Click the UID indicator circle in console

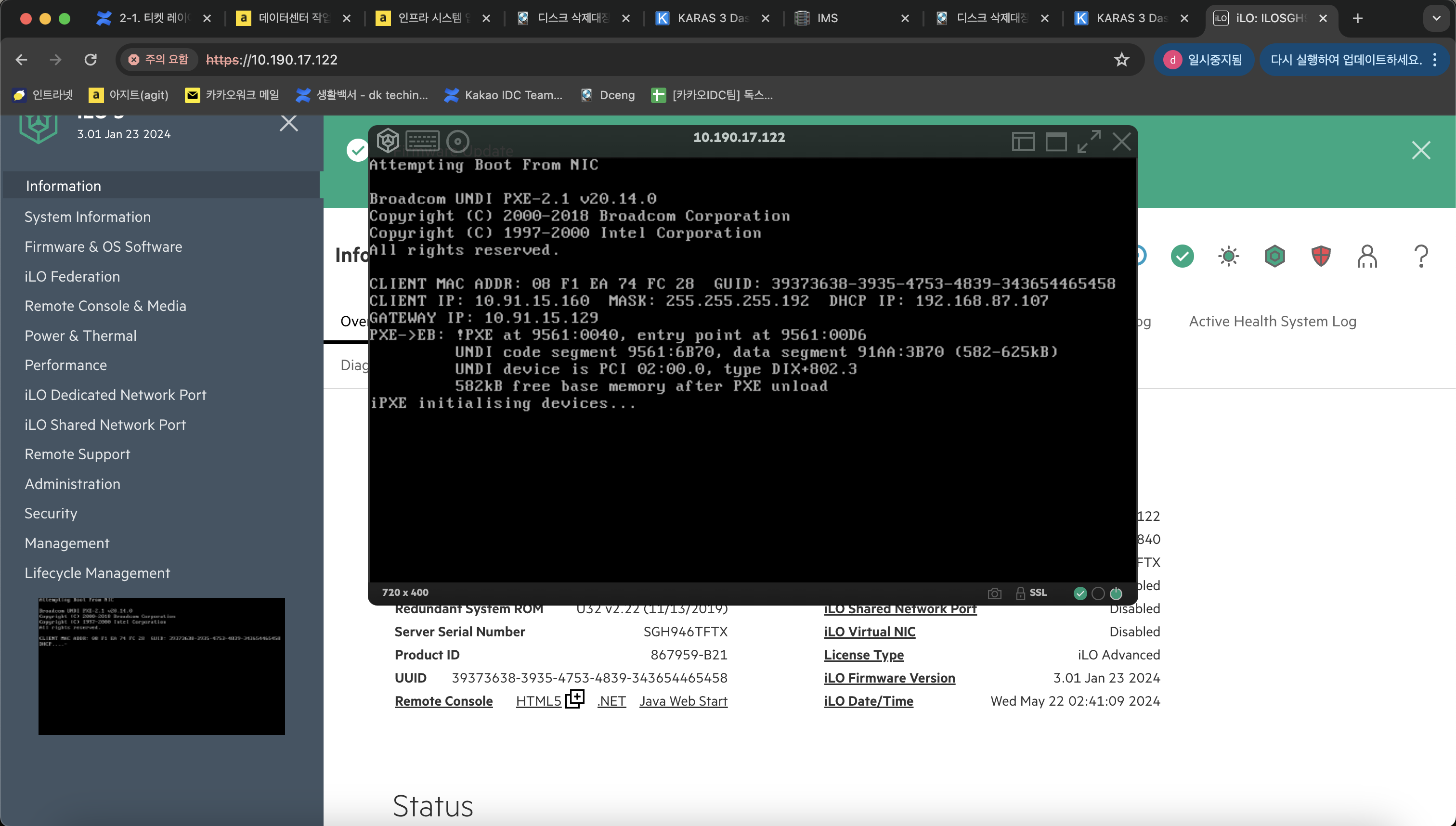tap(1098, 594)
